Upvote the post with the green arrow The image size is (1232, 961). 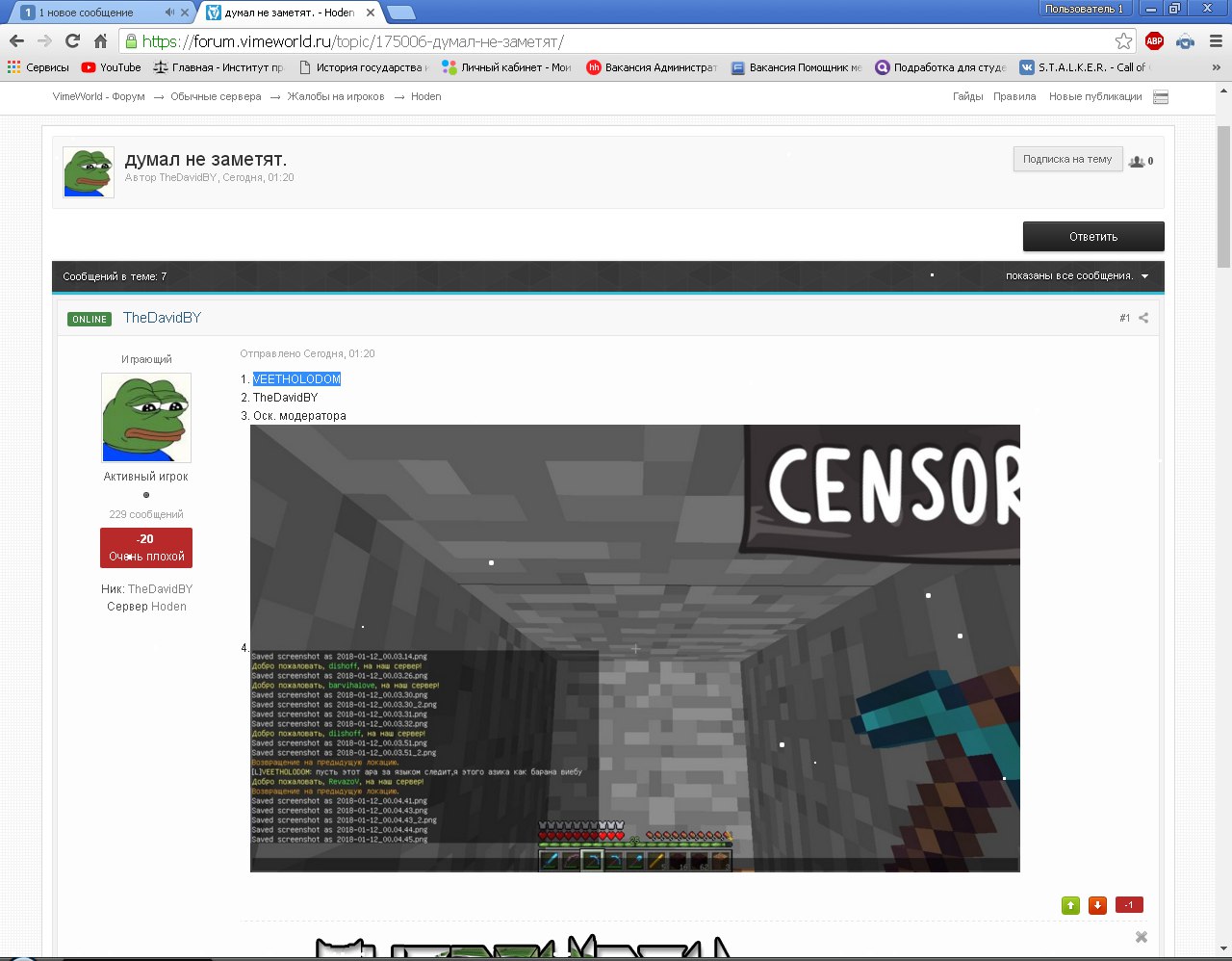pyautogui.click(x=1070, y=905)
